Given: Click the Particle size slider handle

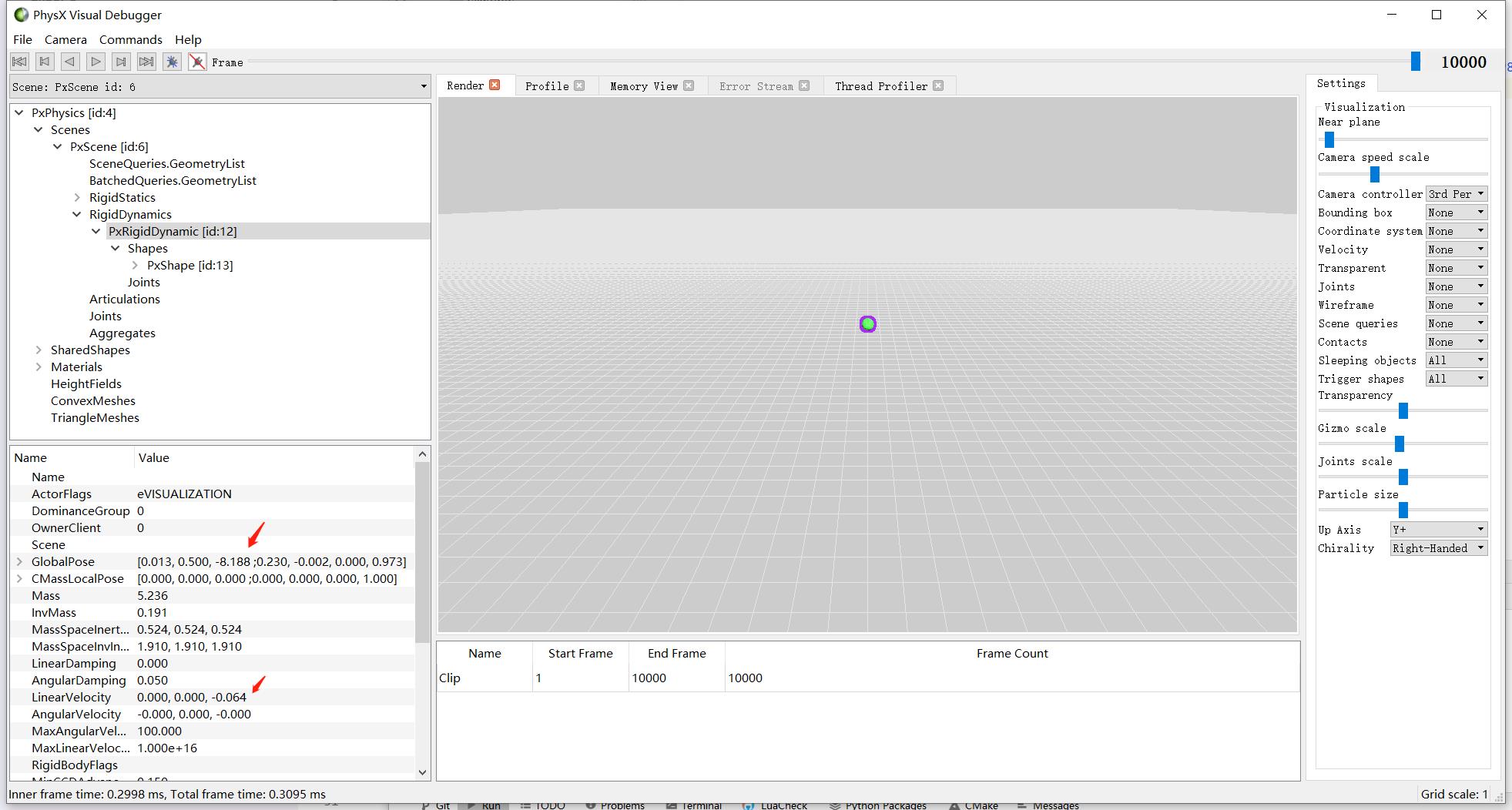Looking at the screenshot, I should 1403,510.
